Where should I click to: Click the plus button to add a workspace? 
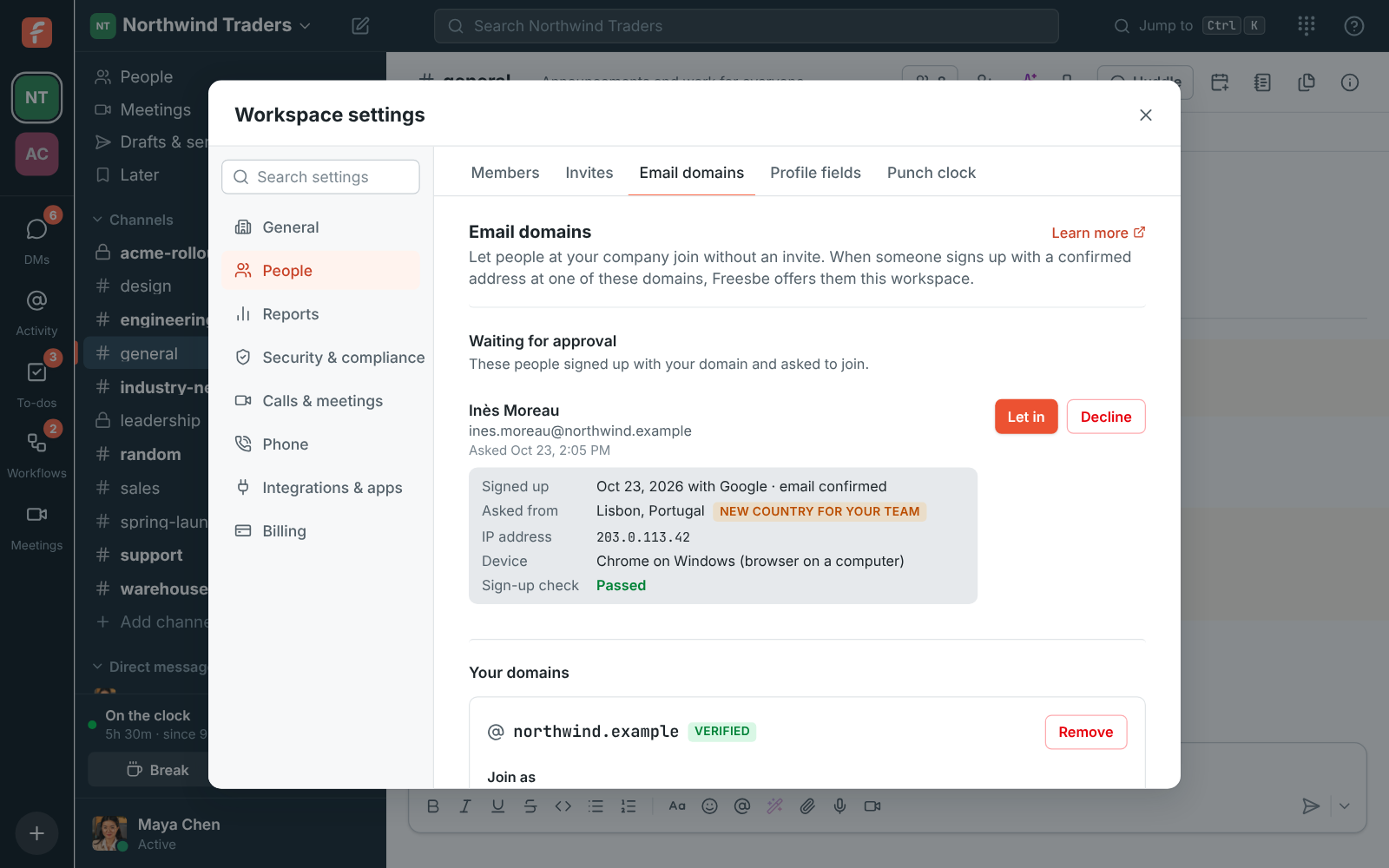pos(36,833)
